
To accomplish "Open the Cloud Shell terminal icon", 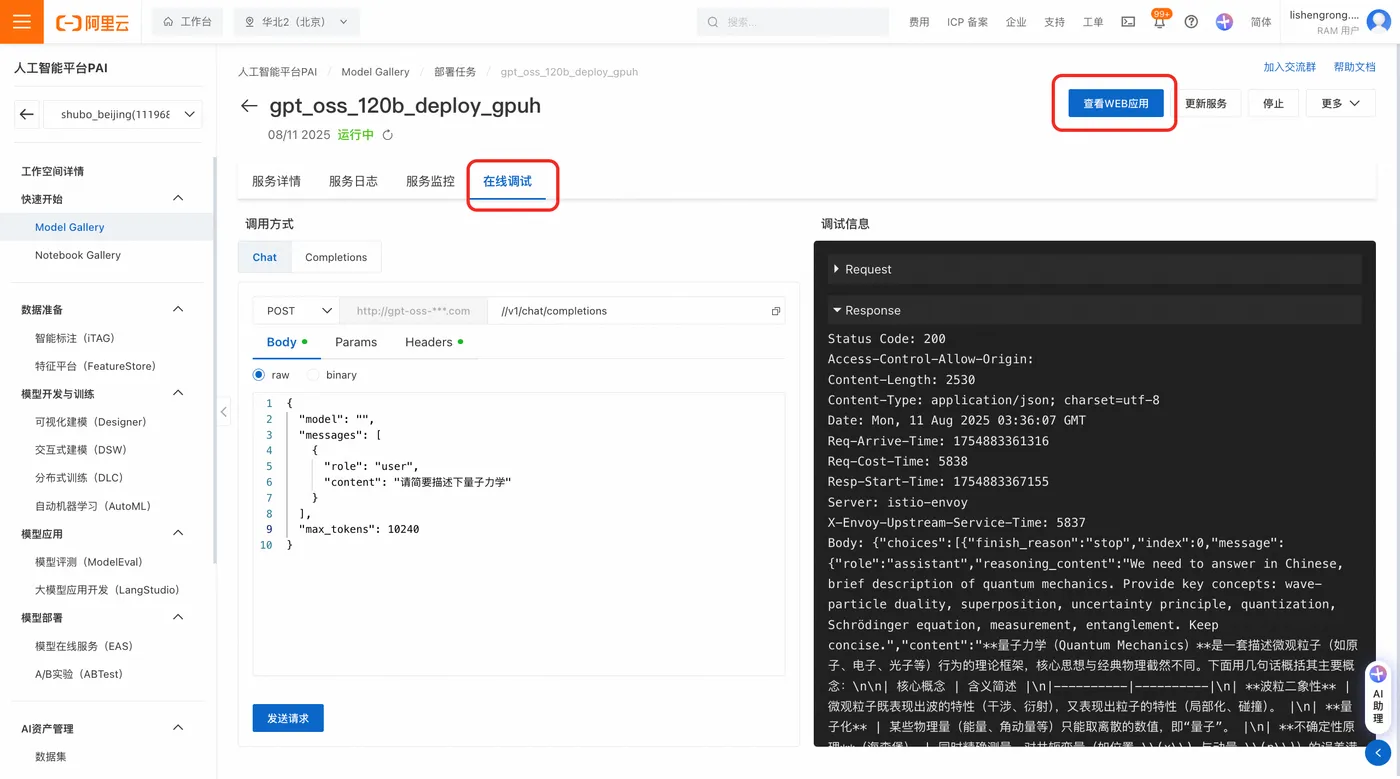I will coord(1128,22).
